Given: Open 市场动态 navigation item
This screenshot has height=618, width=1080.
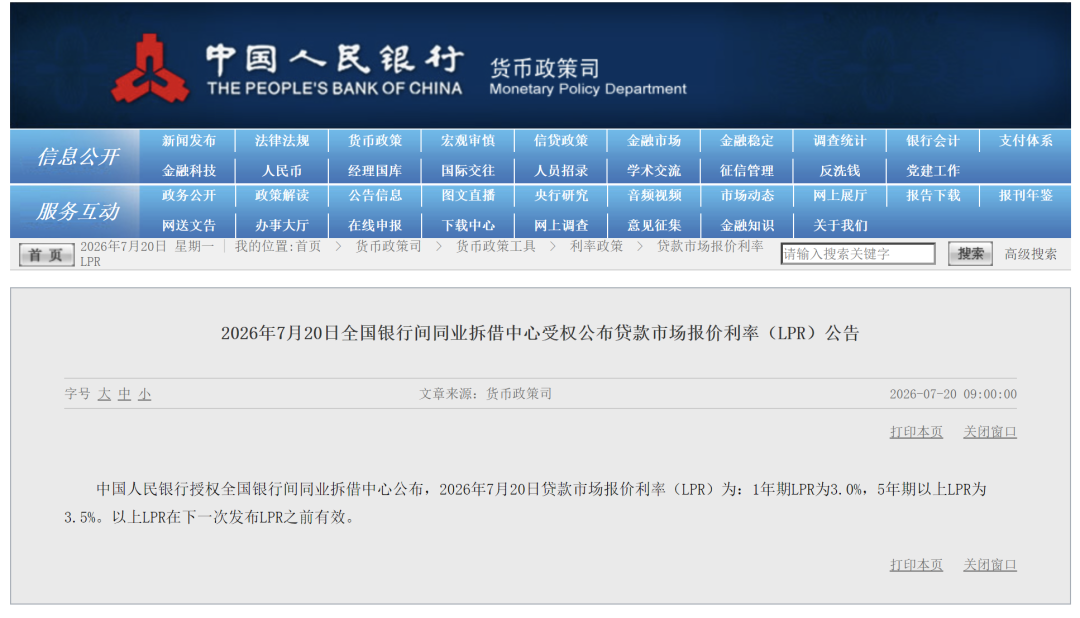Looking at the screenshot, I should click(747, 196).
